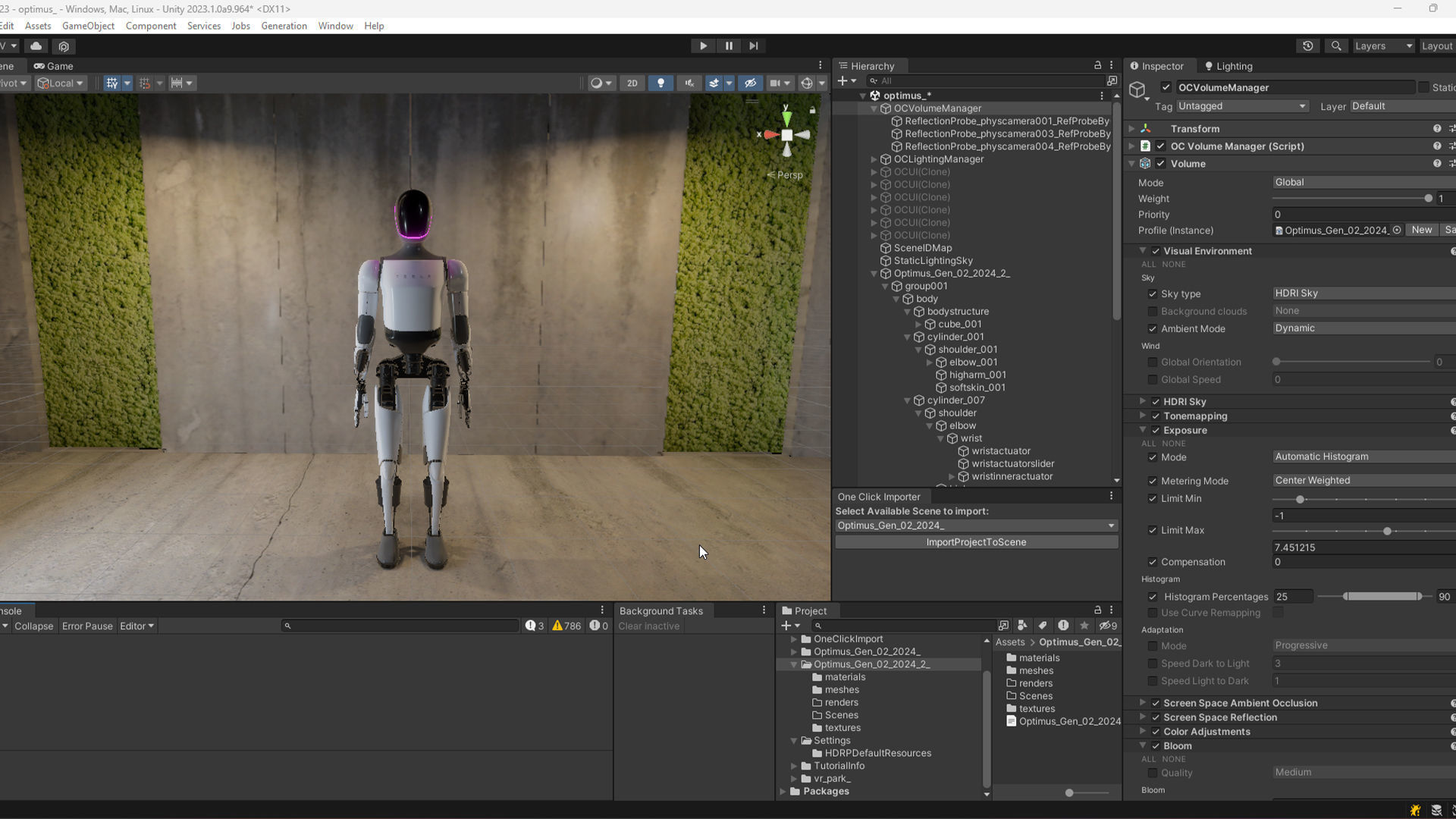Open the Select Available Scene dropdown
The image size is (1456, 819).
(976, 526)
